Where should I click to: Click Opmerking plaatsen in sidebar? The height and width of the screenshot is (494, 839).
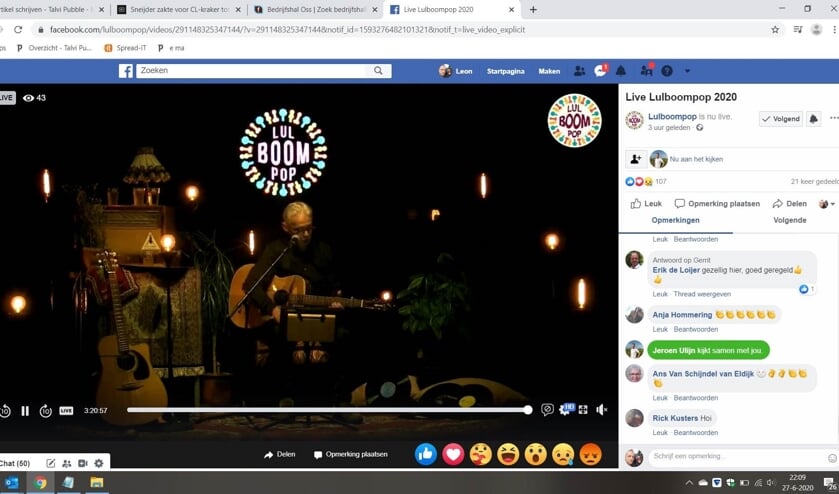(717, 203)
